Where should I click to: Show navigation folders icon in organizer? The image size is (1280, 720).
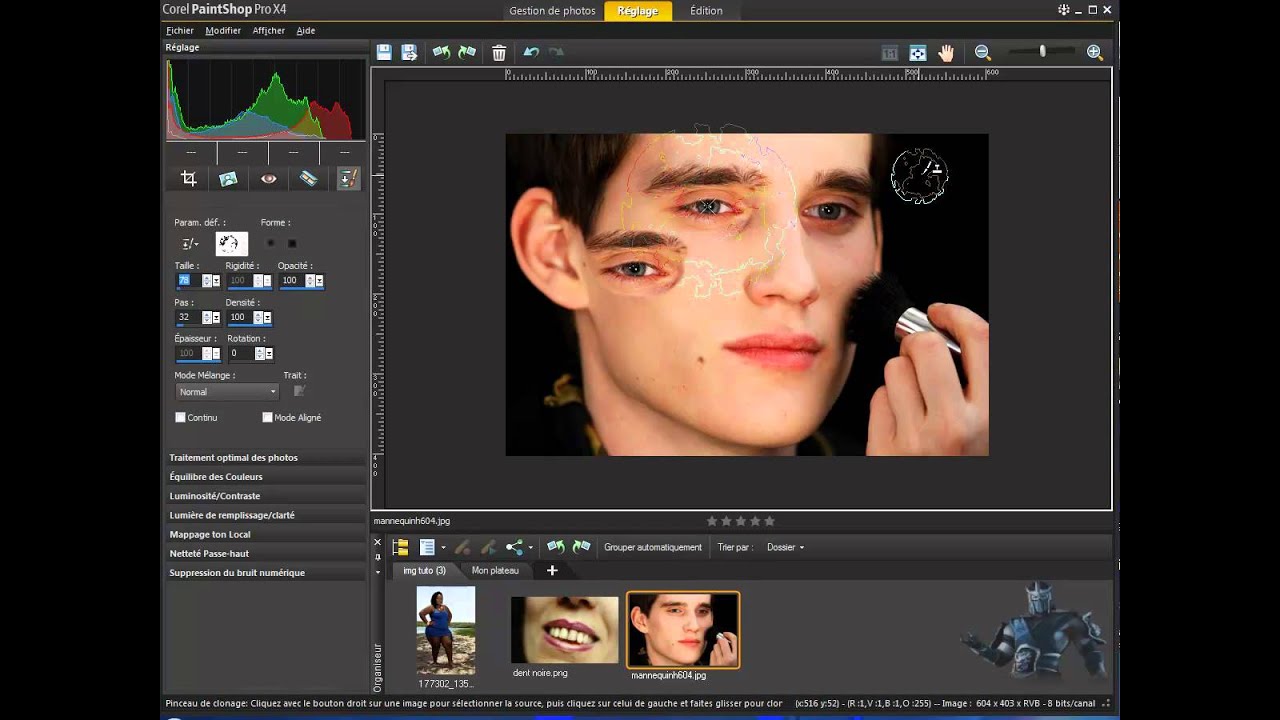coord(400,547)
